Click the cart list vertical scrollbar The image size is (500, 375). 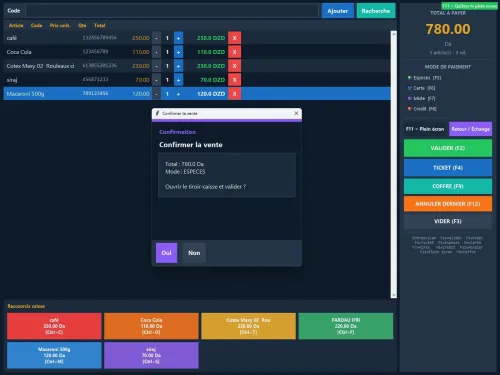pyautogui.click(x=394, y=165)
